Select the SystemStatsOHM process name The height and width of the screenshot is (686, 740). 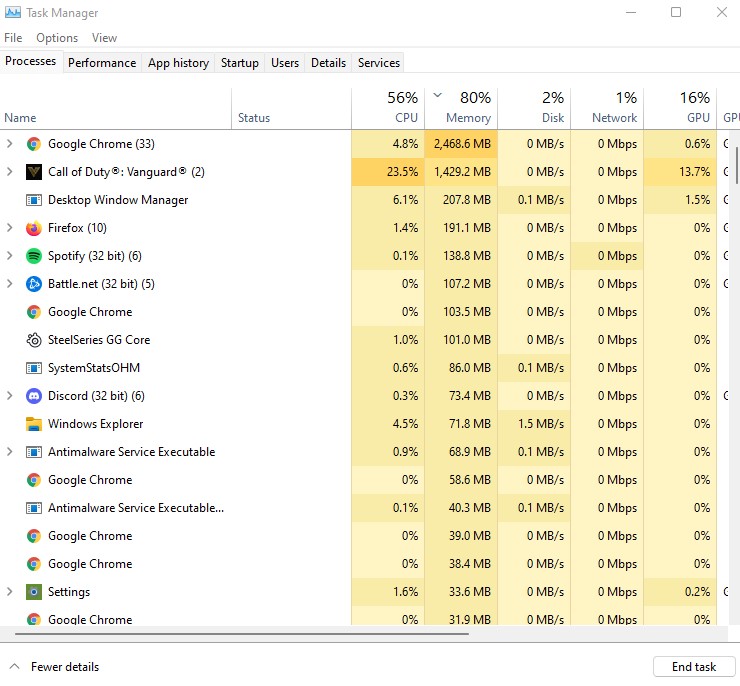(x=94, y=368)
